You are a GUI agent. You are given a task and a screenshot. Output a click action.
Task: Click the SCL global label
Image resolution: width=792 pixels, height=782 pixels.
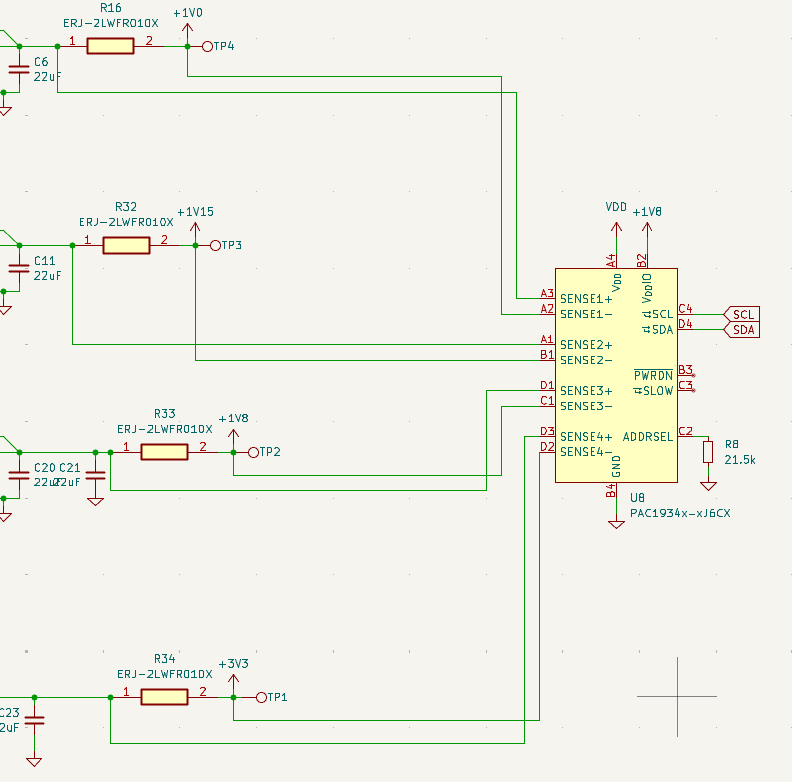point(741,314)
